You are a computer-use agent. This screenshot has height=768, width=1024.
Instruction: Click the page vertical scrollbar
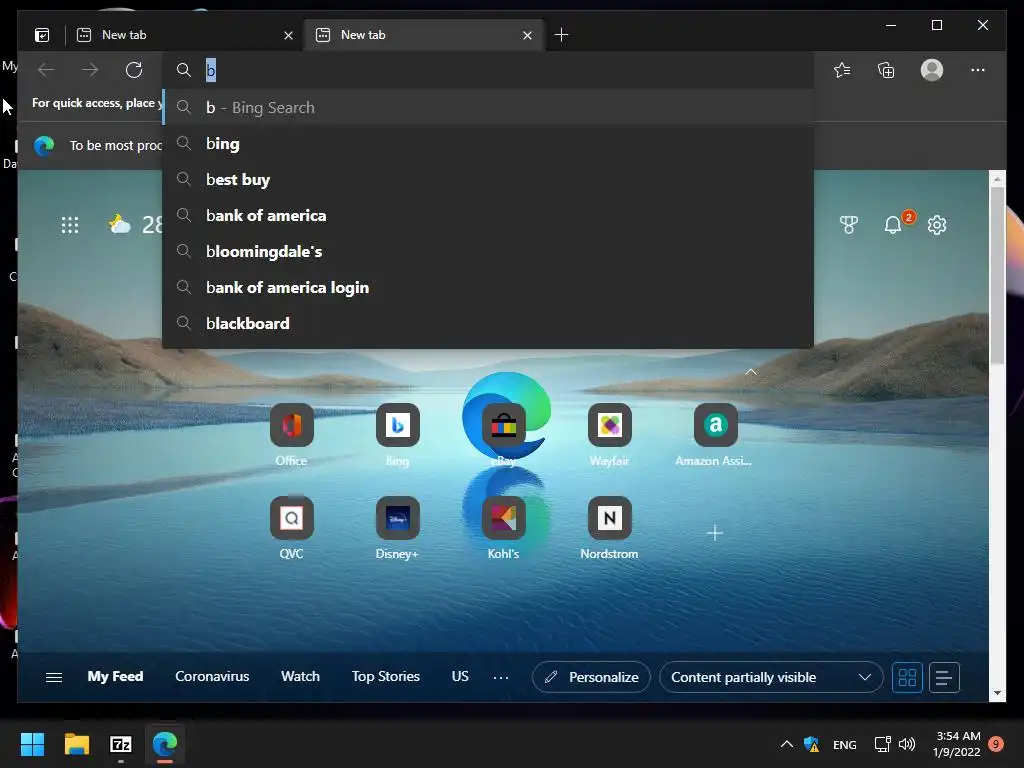point(997,275)
